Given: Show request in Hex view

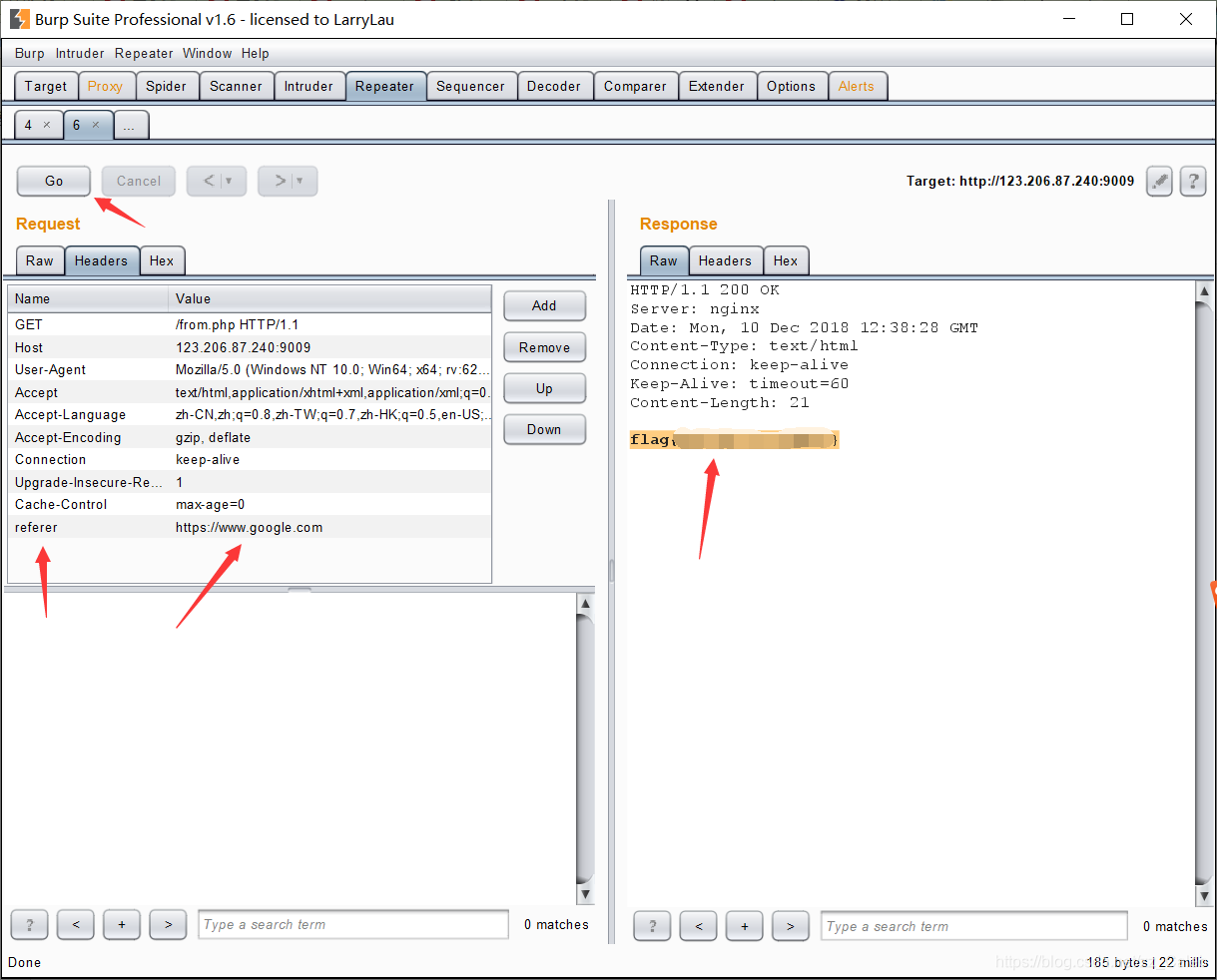Looking at the screenshot, I should click(x=162, y=260).
